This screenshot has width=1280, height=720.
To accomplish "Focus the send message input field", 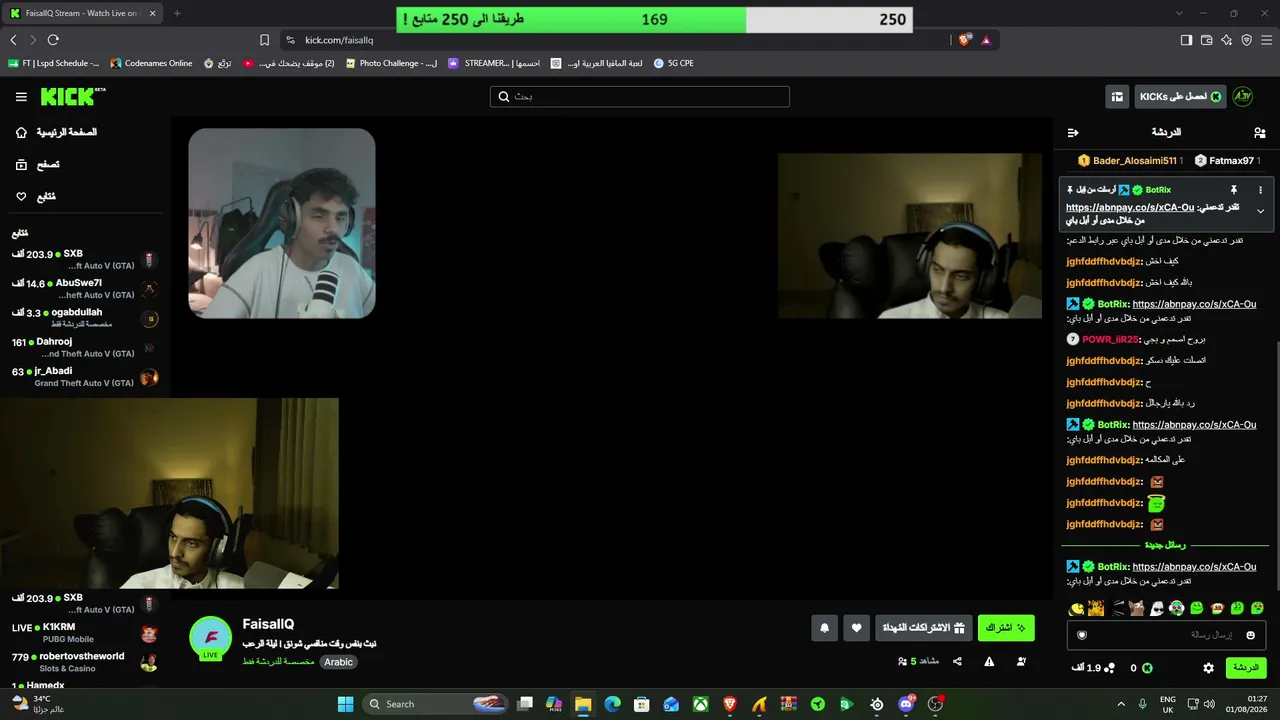I will coord(1166,635).
